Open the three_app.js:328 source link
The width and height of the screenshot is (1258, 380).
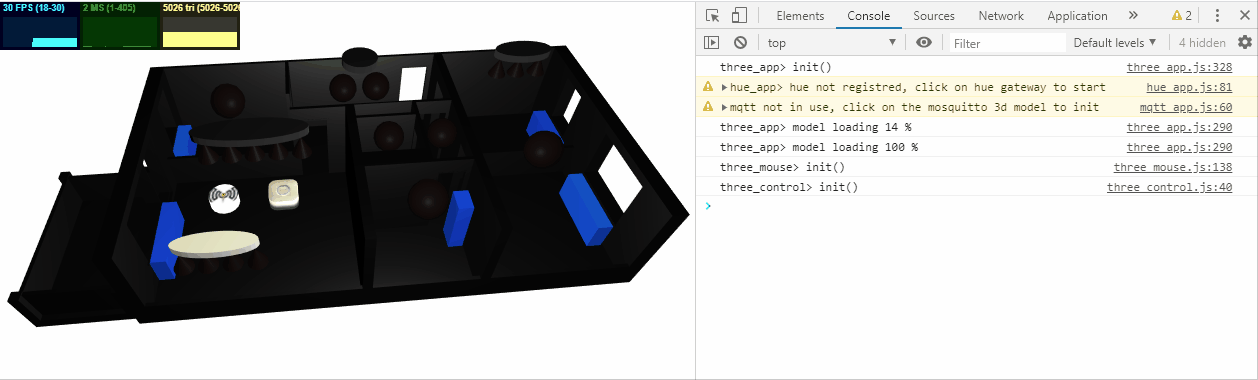(x=1179, y=68)
